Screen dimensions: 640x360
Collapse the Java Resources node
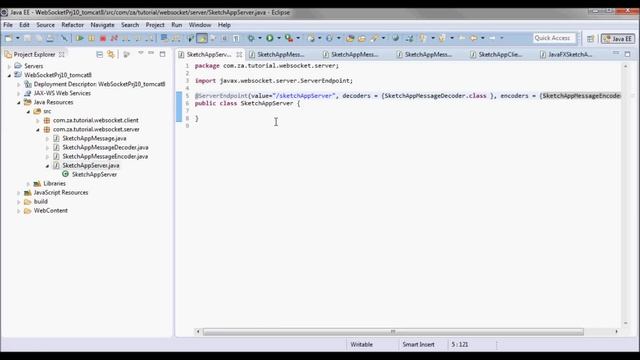18,102
